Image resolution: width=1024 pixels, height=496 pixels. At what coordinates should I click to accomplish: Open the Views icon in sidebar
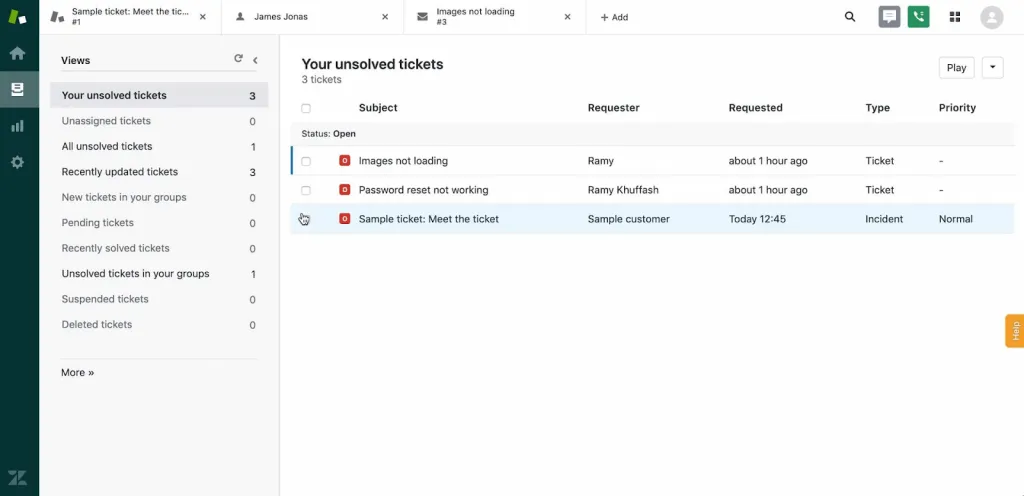18,89
